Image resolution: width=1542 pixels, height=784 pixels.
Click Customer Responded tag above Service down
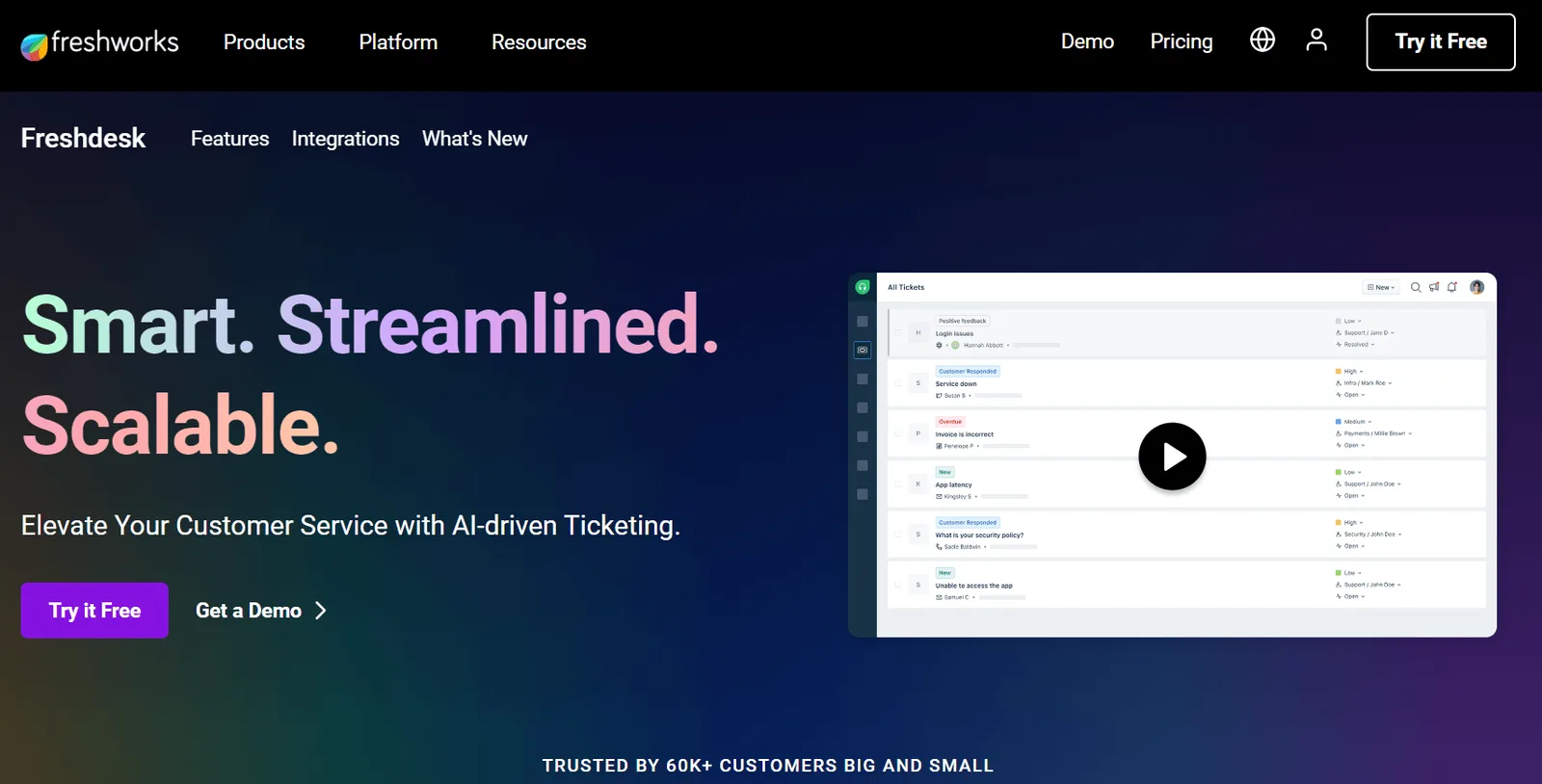click(x=968, y=371)
